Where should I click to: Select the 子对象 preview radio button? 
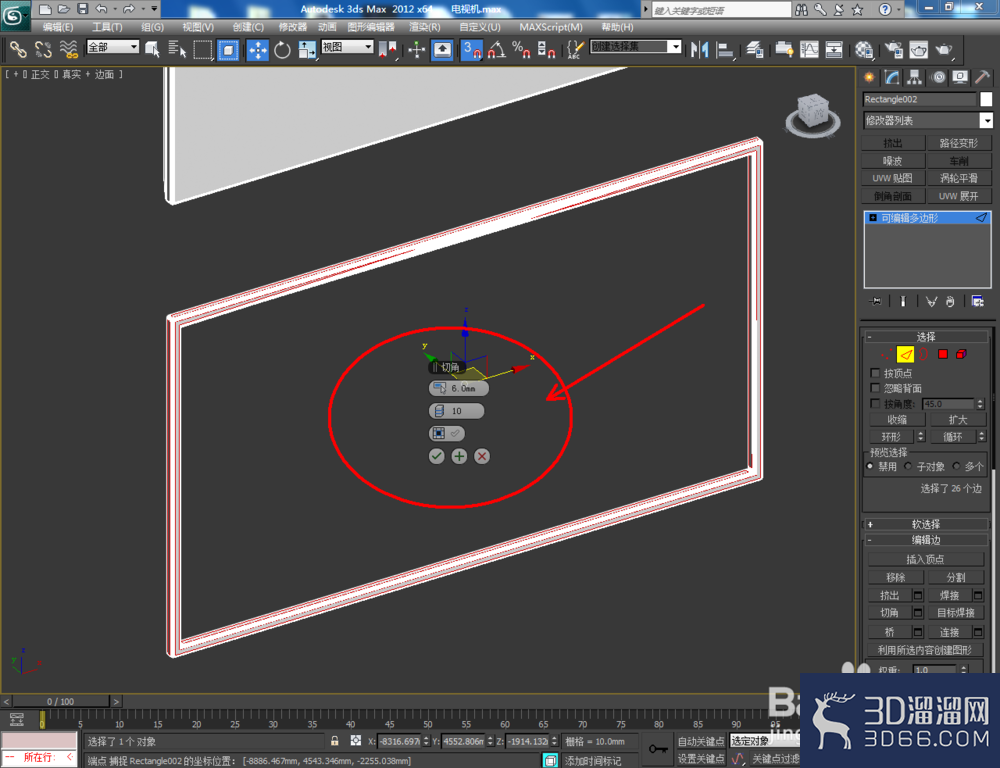pyautogui.click(x=908, y=466)
